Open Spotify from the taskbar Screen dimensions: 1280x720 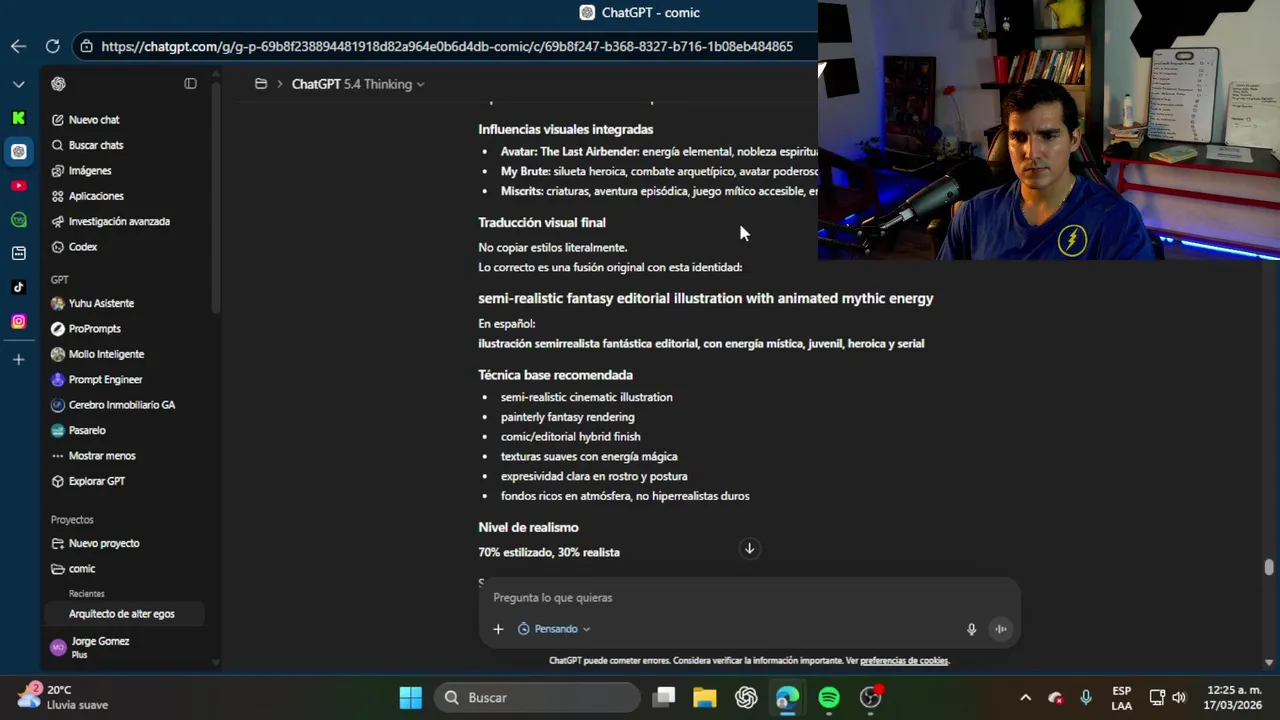coord(829,698)
